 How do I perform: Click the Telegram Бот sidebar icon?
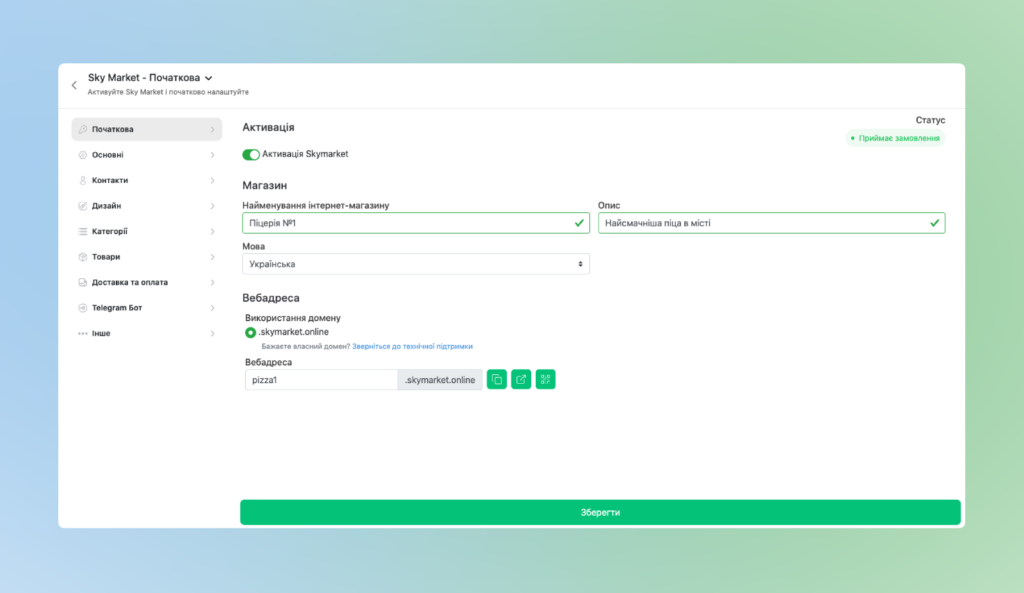coord(83,308)
